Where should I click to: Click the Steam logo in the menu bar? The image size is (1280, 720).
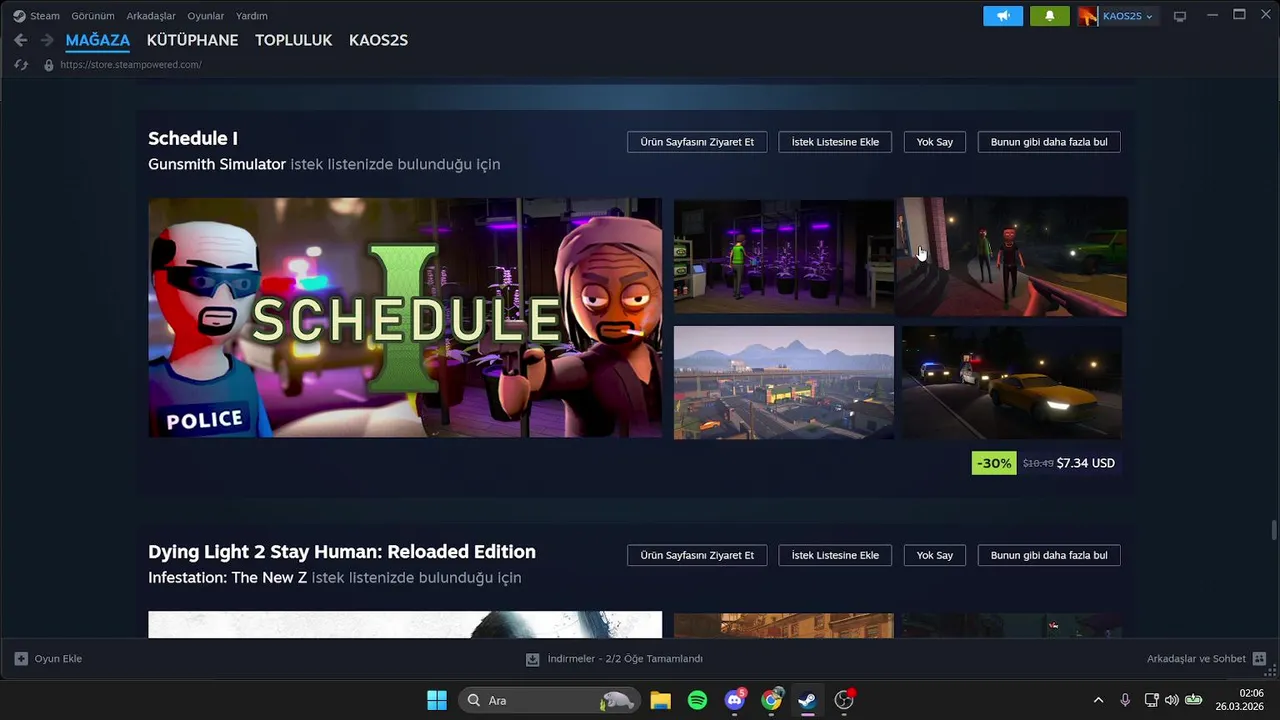[19, 16]
